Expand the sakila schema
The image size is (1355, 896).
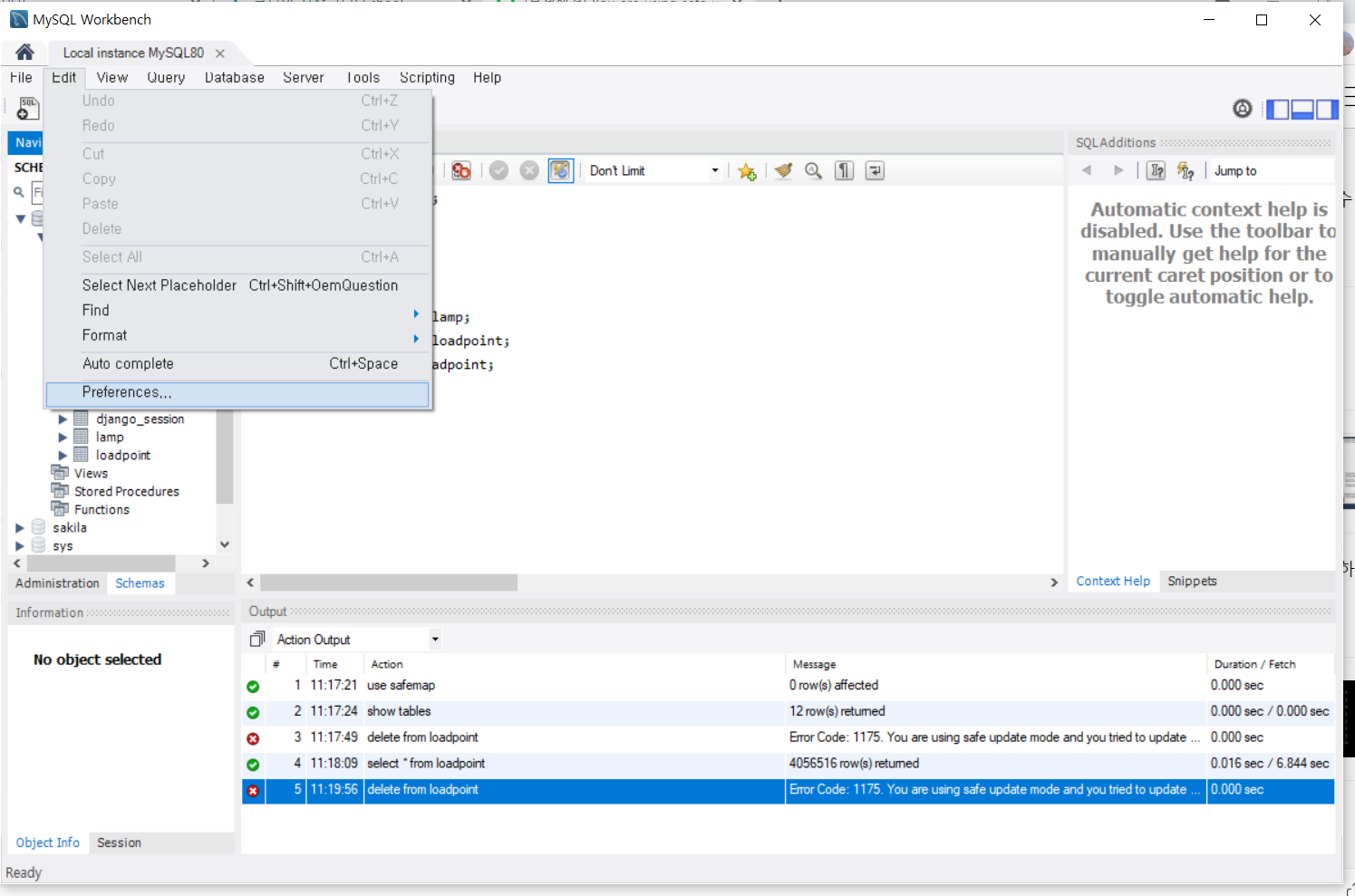pyautogui.click(x=19, y=528)
